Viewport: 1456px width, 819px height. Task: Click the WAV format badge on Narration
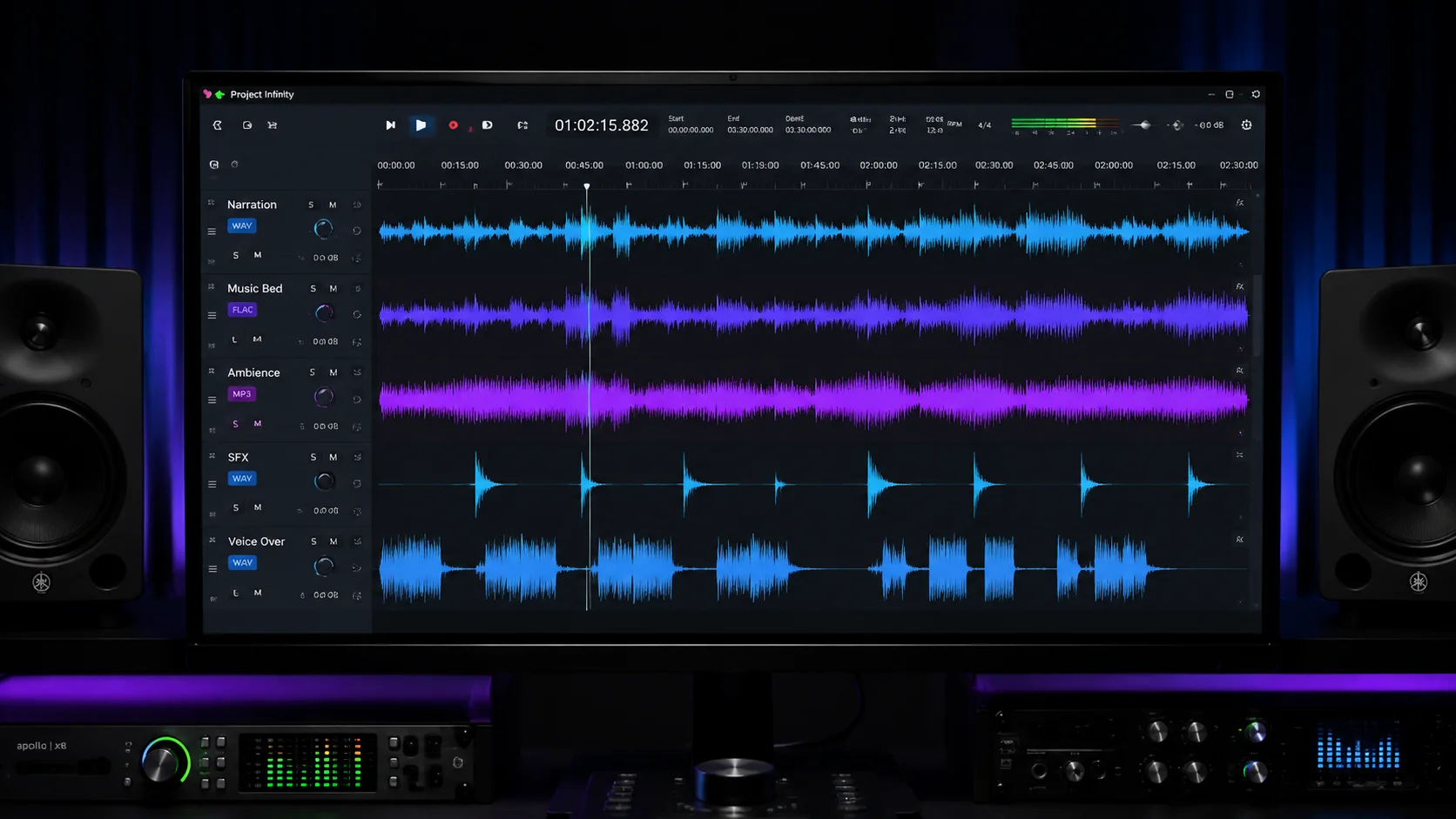point(242,225)
